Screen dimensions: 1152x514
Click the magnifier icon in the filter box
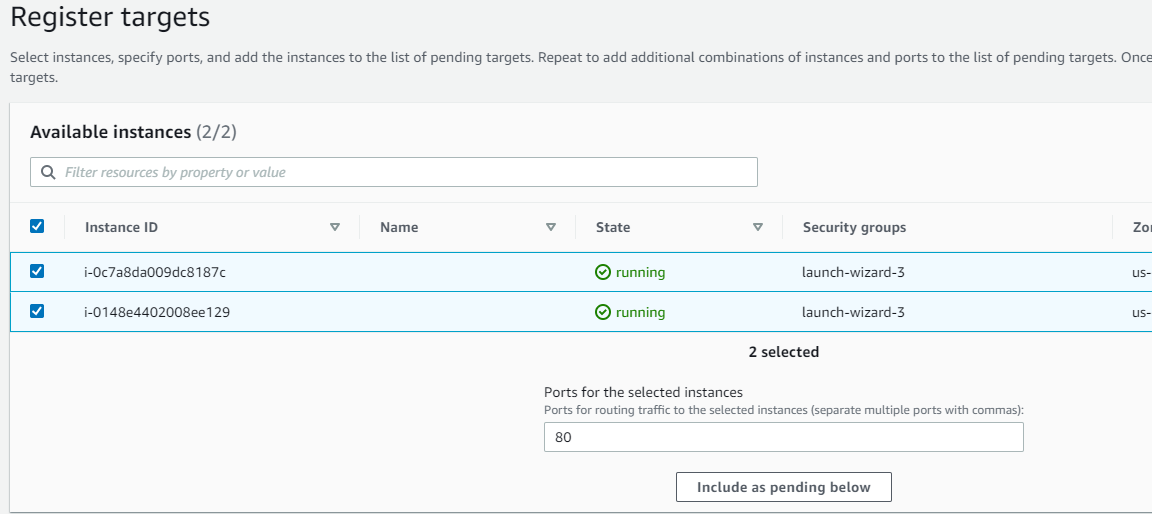[x=48, y=173]
